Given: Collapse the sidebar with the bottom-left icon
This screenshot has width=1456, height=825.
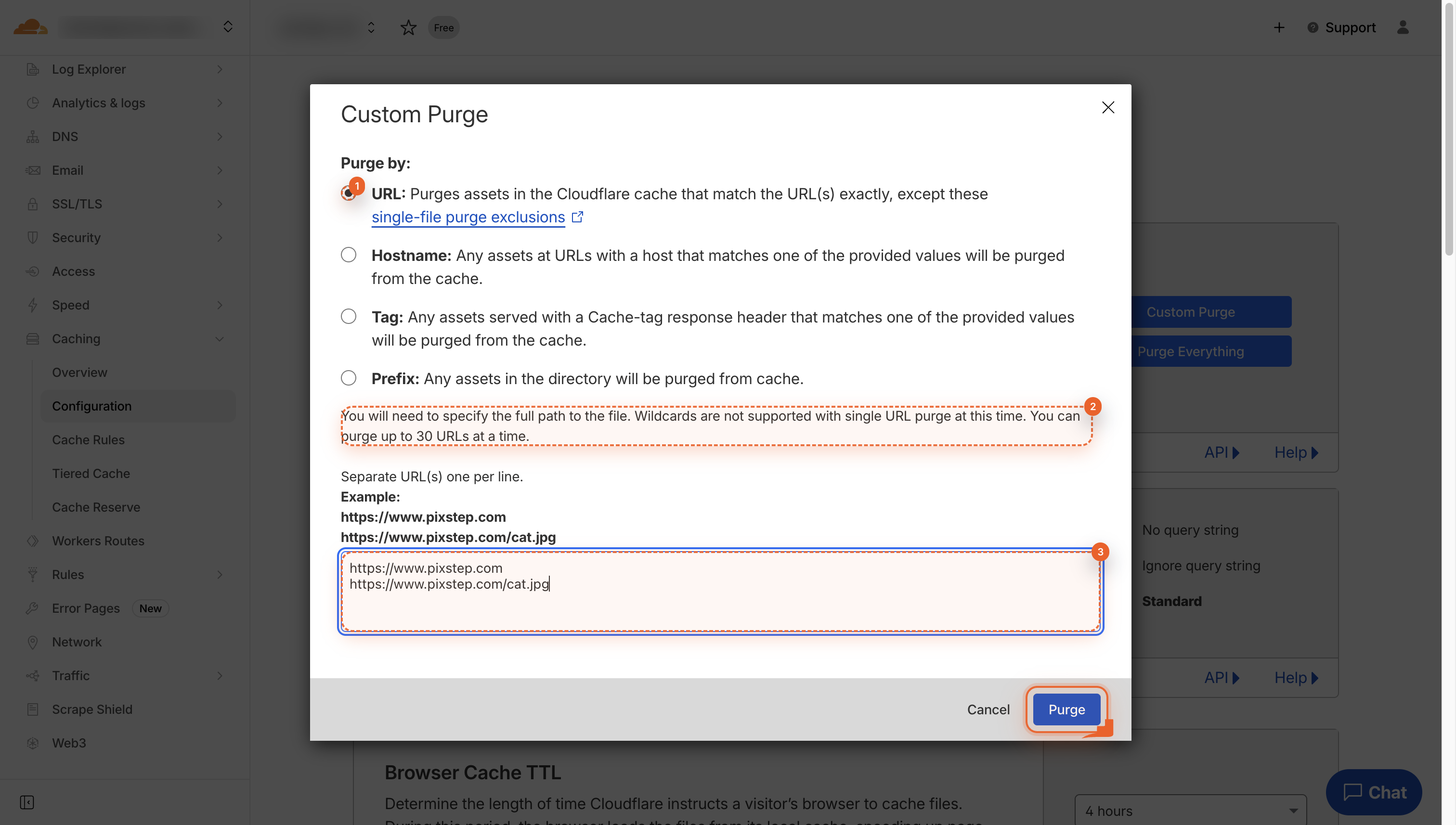Looking at the screenshot, I should pyautogui.click(x=26, y=802).
